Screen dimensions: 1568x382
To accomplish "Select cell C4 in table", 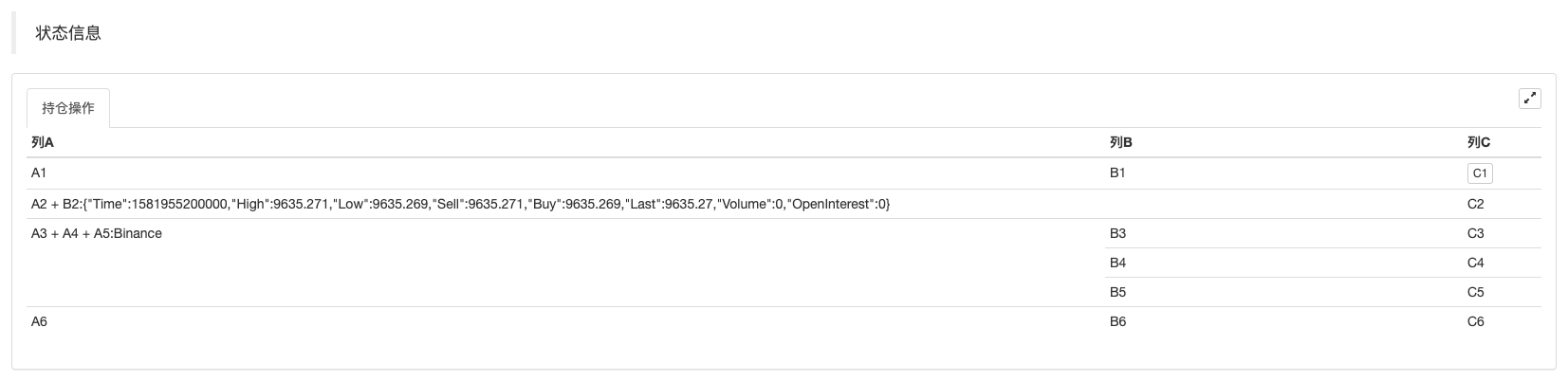I will 1475,263.
